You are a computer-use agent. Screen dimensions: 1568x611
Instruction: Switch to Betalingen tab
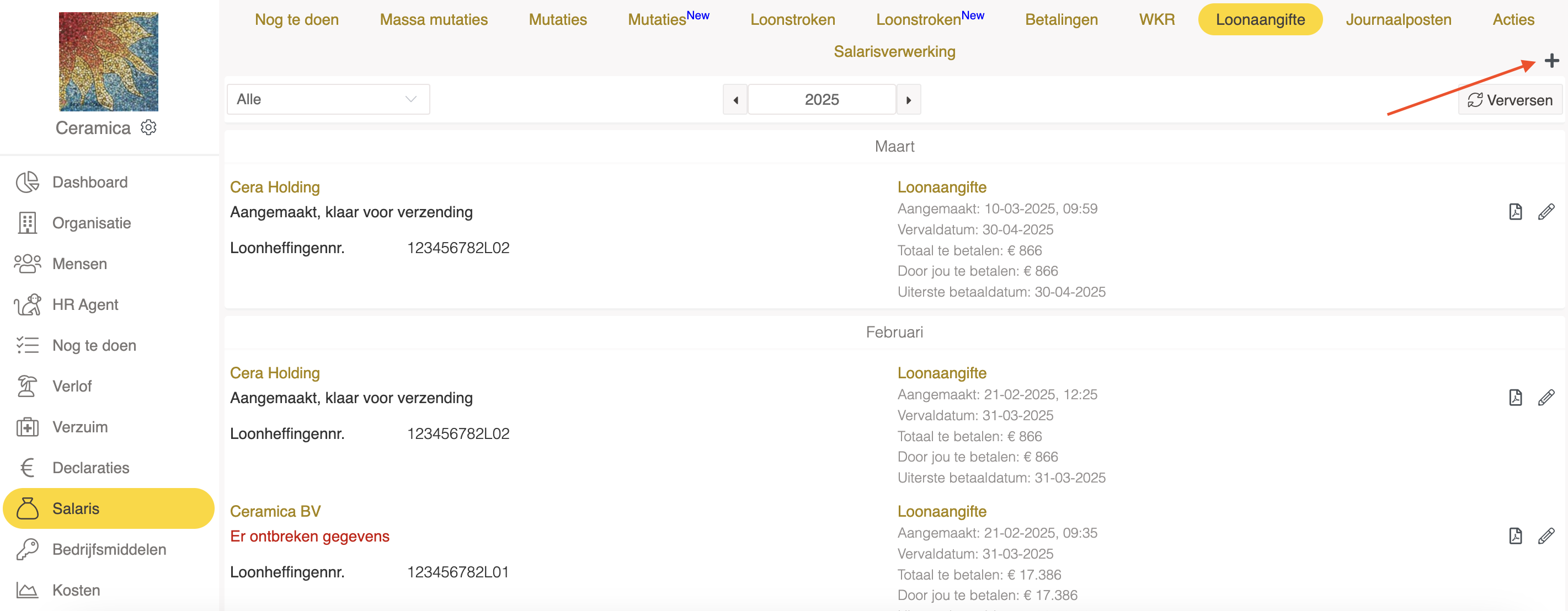1061,19
